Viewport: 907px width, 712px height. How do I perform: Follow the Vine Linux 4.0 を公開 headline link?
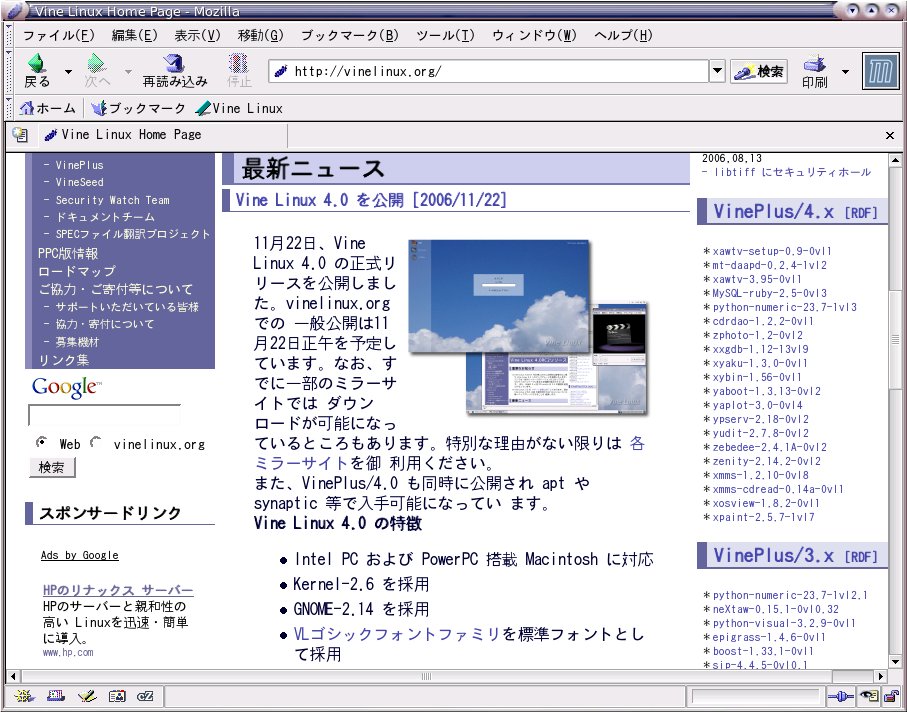[371, 200]
